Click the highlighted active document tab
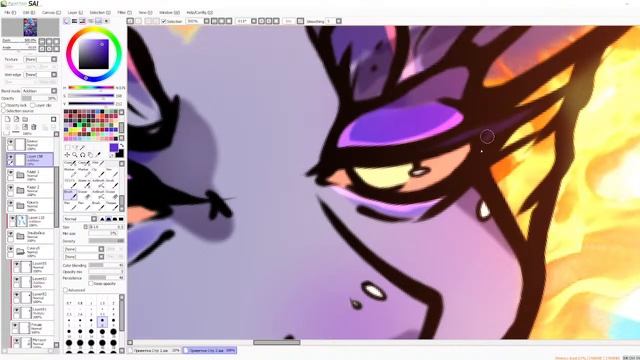640x360 pixels. click(210, 351)
